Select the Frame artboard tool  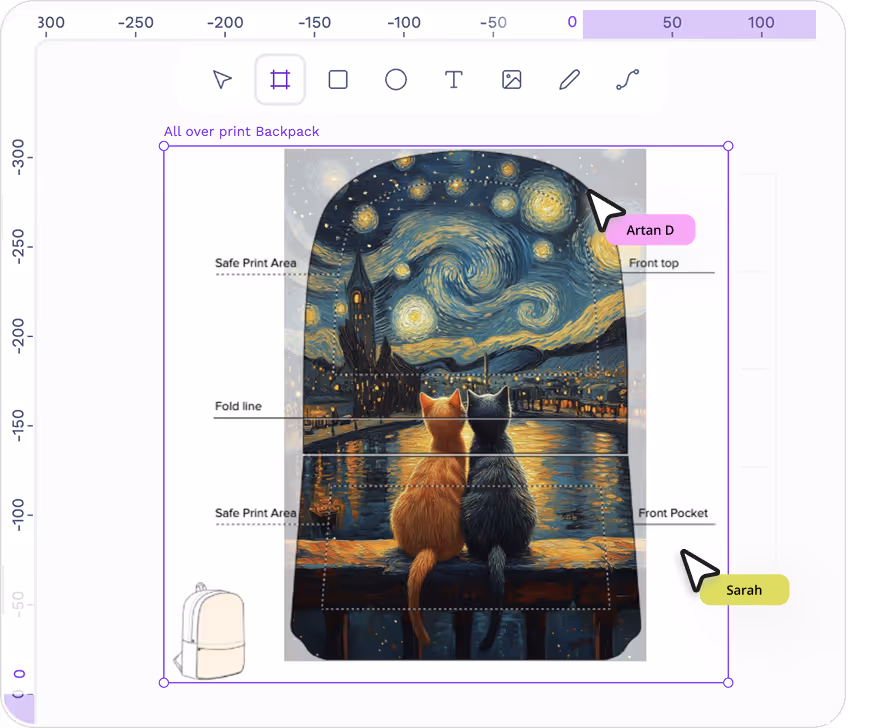(x=280, y=80)
